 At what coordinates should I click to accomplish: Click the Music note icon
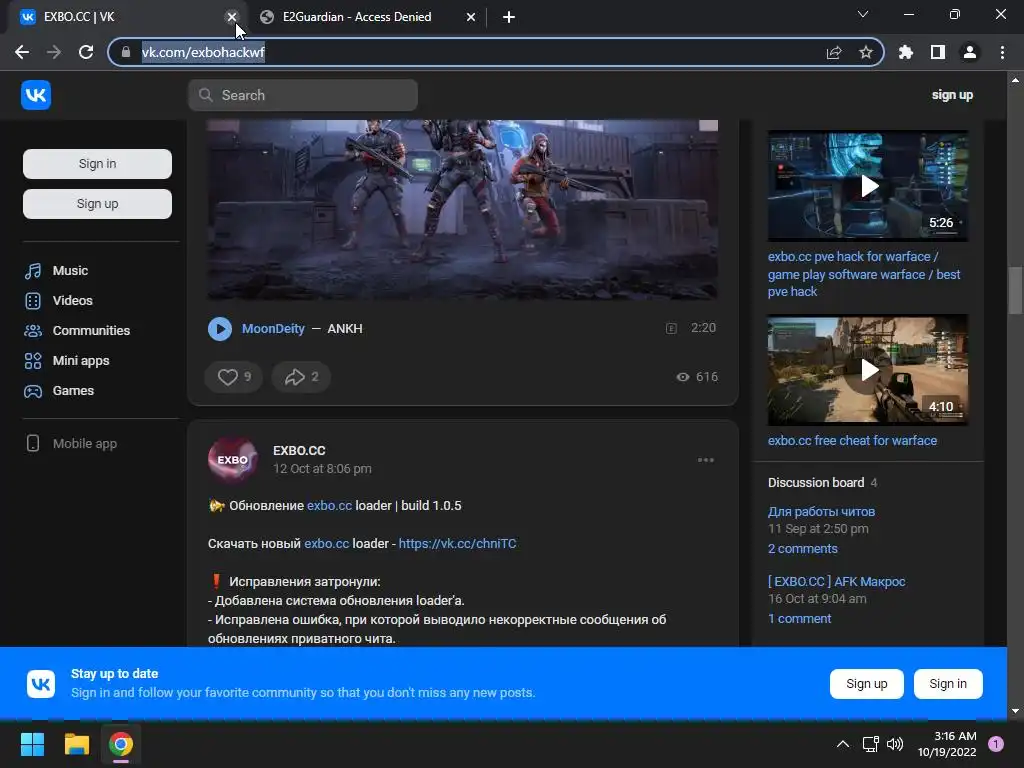[x=33, y=271]
